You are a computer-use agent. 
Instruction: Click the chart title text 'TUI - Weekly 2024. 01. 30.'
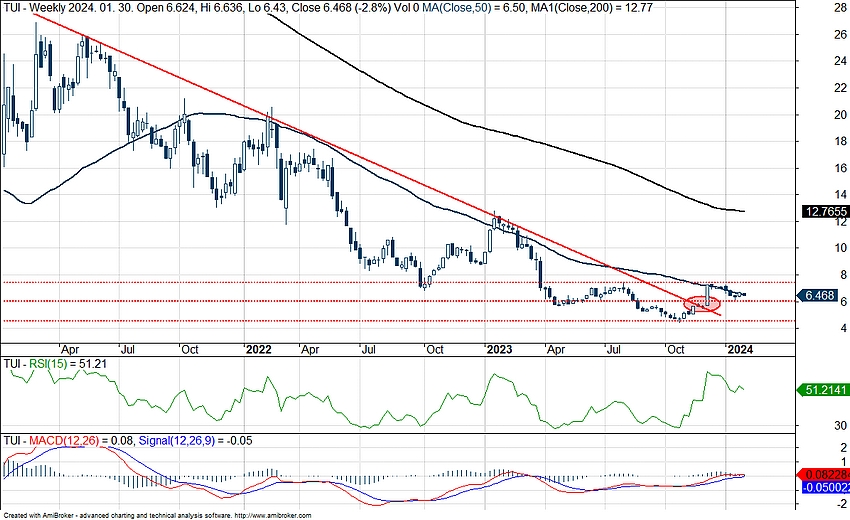68,7
